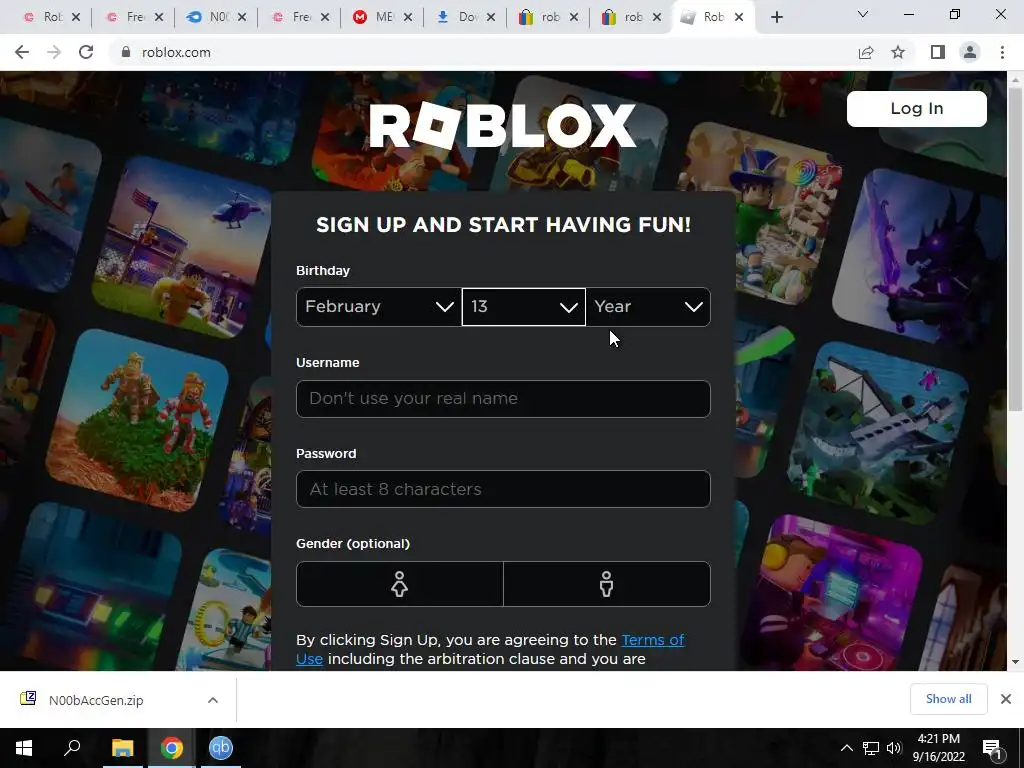The width and height of the screenshot is (1024, 768).
Task: Close the active Roblox tab
Action: tap(739, 17)
